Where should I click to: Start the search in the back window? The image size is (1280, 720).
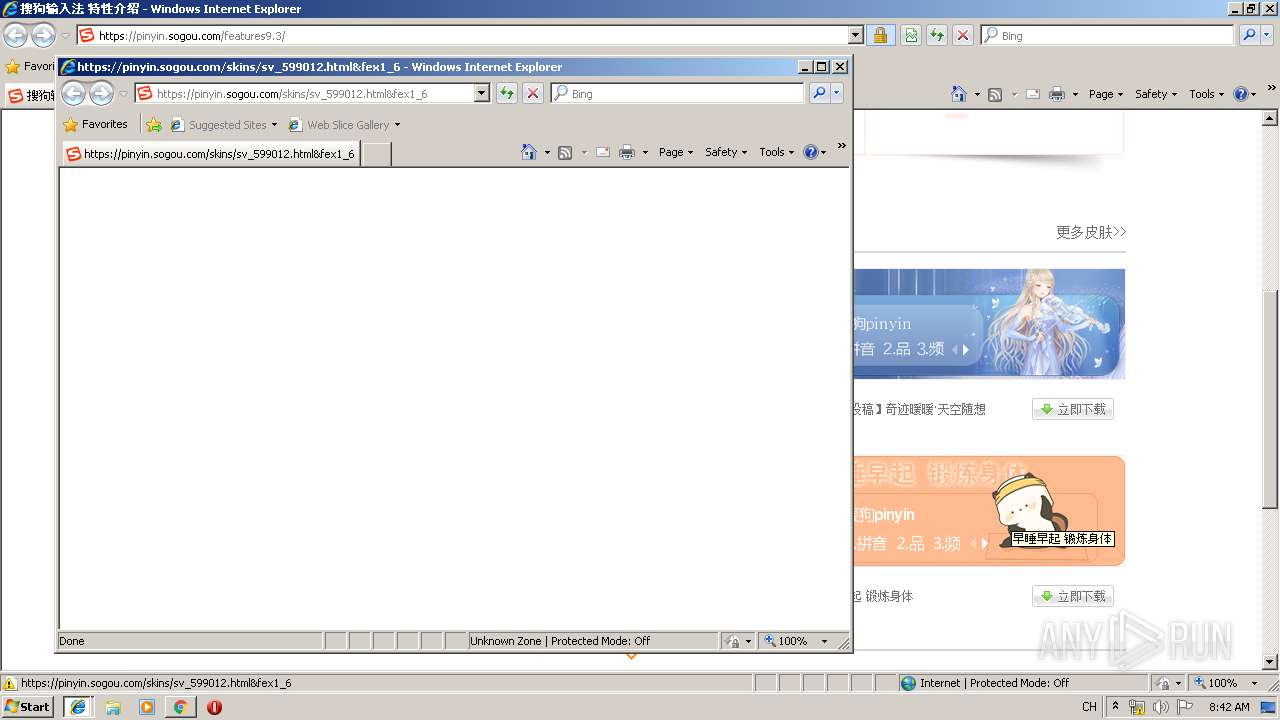click(x=1249, y=35)
